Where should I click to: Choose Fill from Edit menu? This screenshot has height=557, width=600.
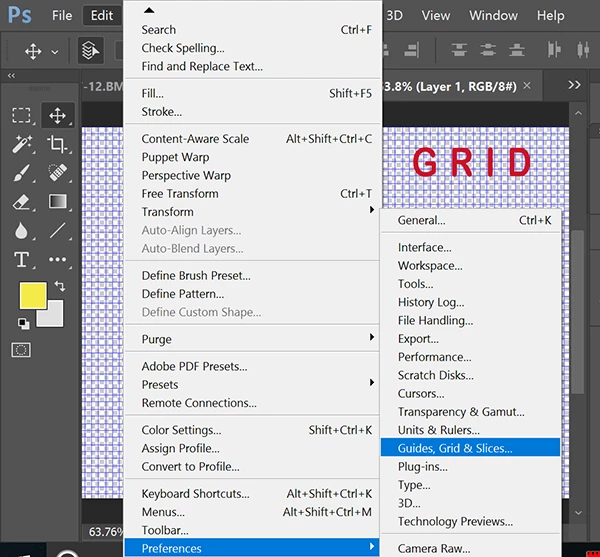[253, 93]
